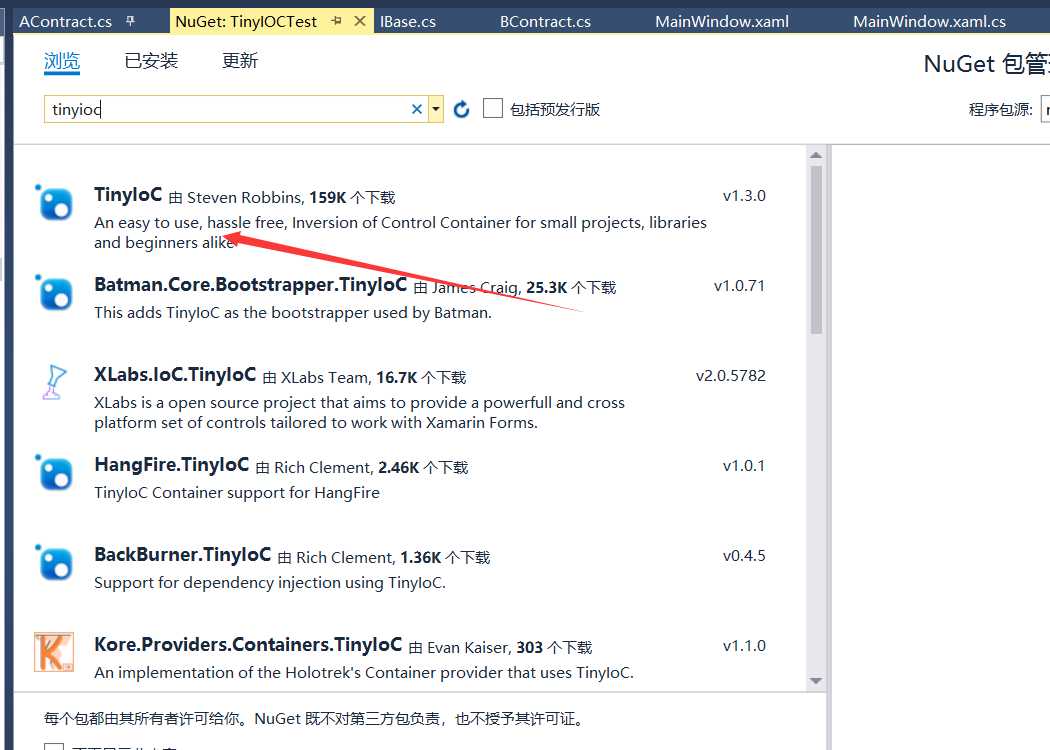Click version v1.1.0 of Kore.Providers
Image resolution: width=1050 pixels, height=750 pixels.
[x=744, y=646]
